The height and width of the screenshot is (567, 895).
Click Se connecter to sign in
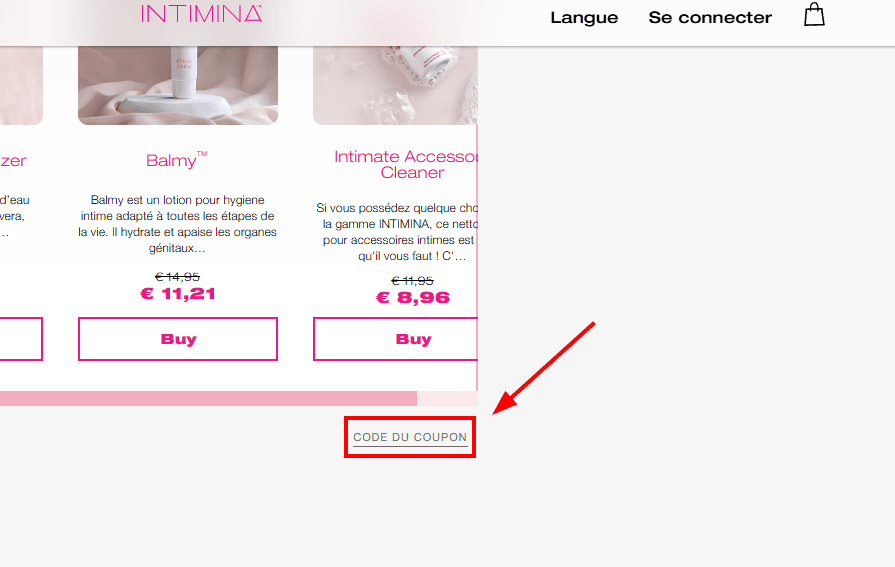(710, 18)
